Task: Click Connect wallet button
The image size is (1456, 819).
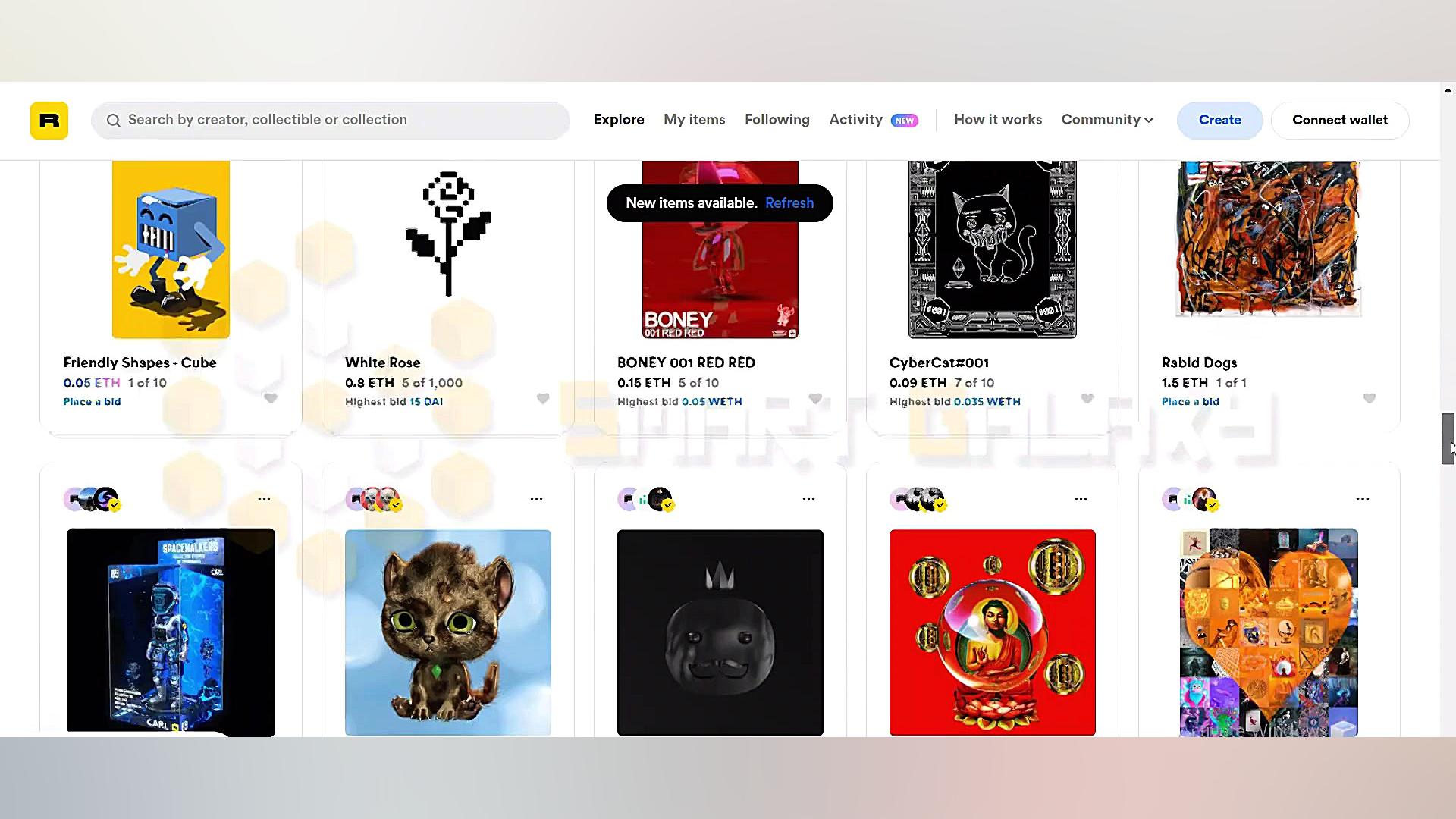Action: click(1340, 120)
